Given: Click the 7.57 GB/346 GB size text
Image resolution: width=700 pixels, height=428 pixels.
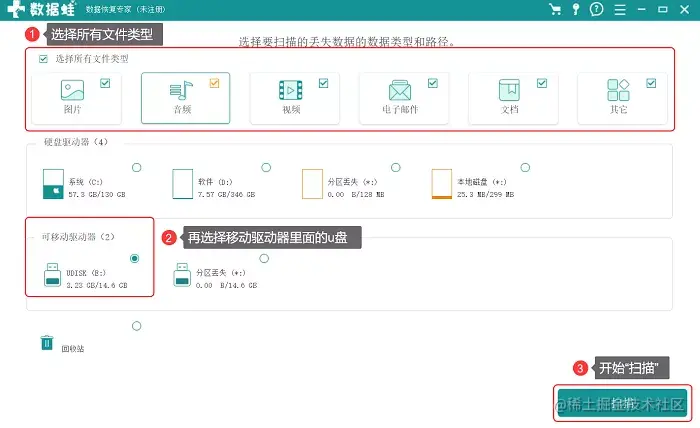Looking at the screenshot, I should click(x=226, y=195).
